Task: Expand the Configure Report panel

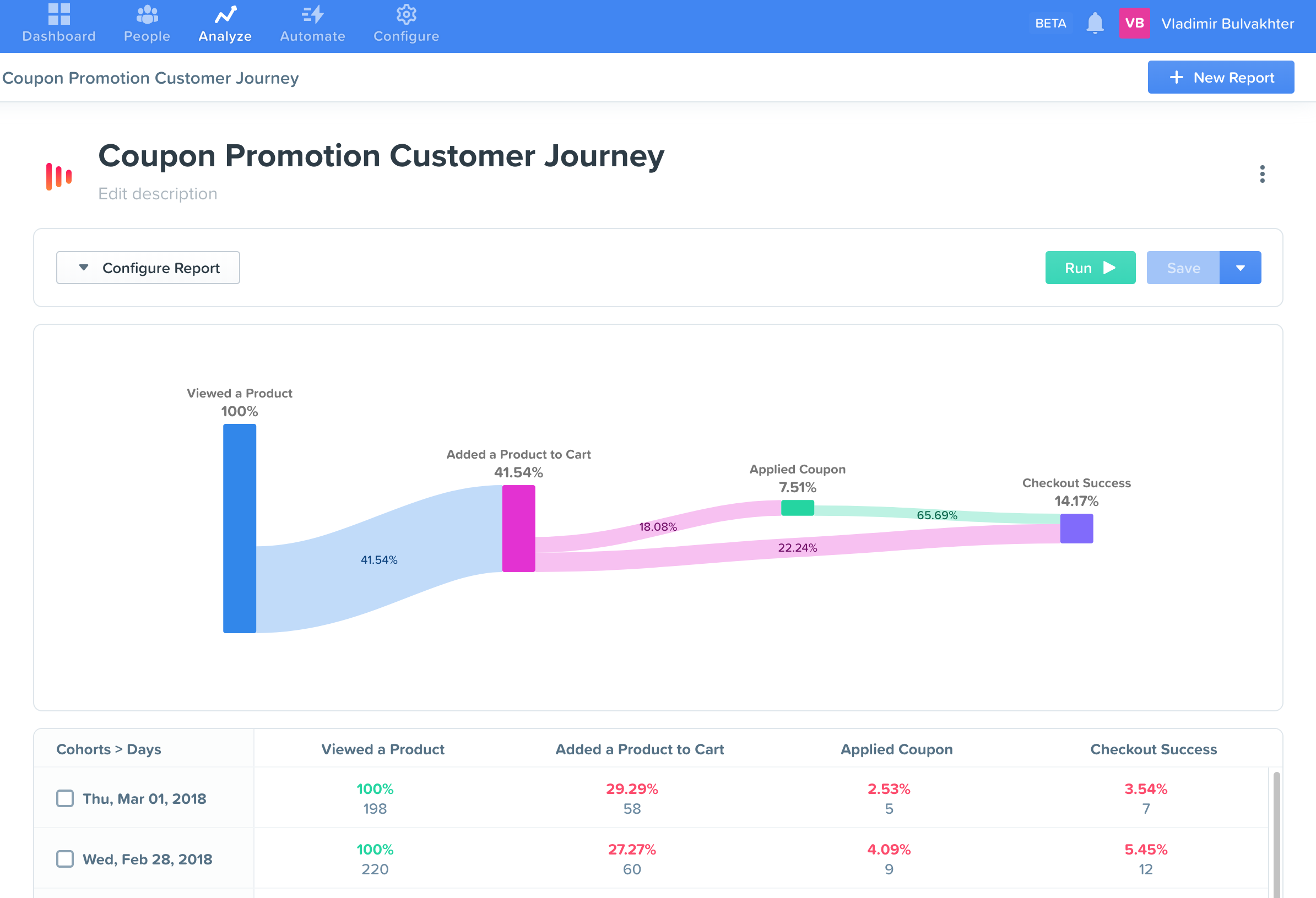Action: [x=148, y=267]
